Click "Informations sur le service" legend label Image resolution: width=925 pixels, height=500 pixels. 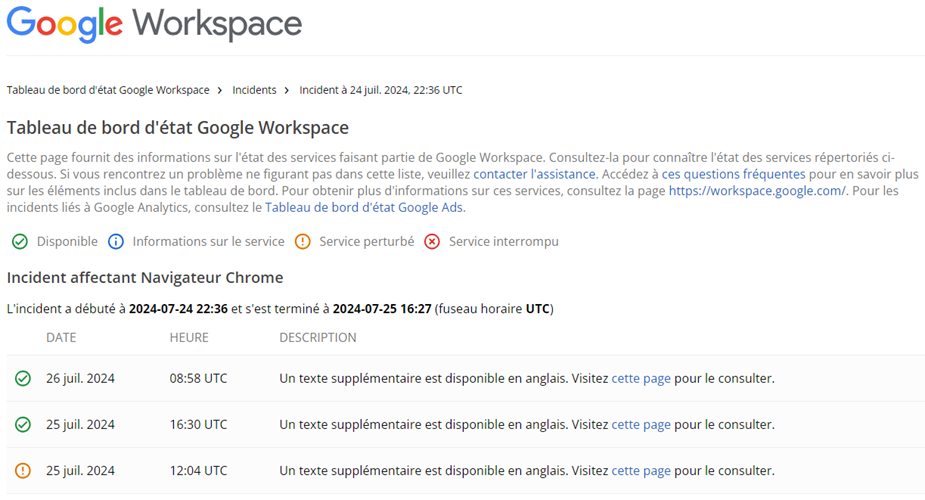pos(208,242)
